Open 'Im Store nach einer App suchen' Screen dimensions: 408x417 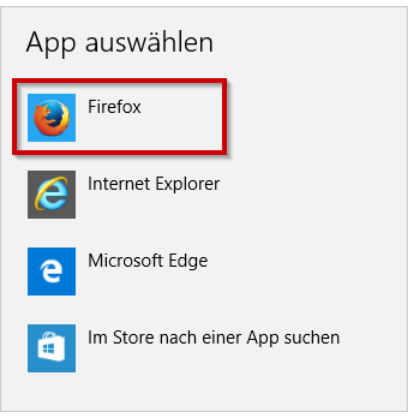214,338
